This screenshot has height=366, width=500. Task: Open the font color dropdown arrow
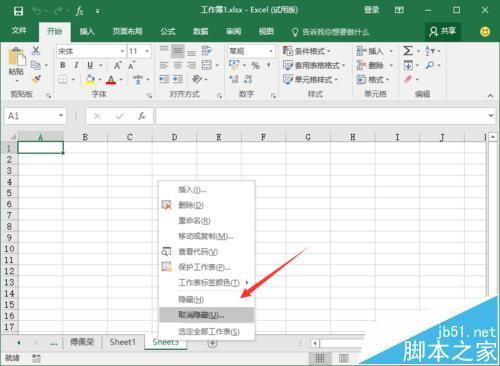click(121, 80)
